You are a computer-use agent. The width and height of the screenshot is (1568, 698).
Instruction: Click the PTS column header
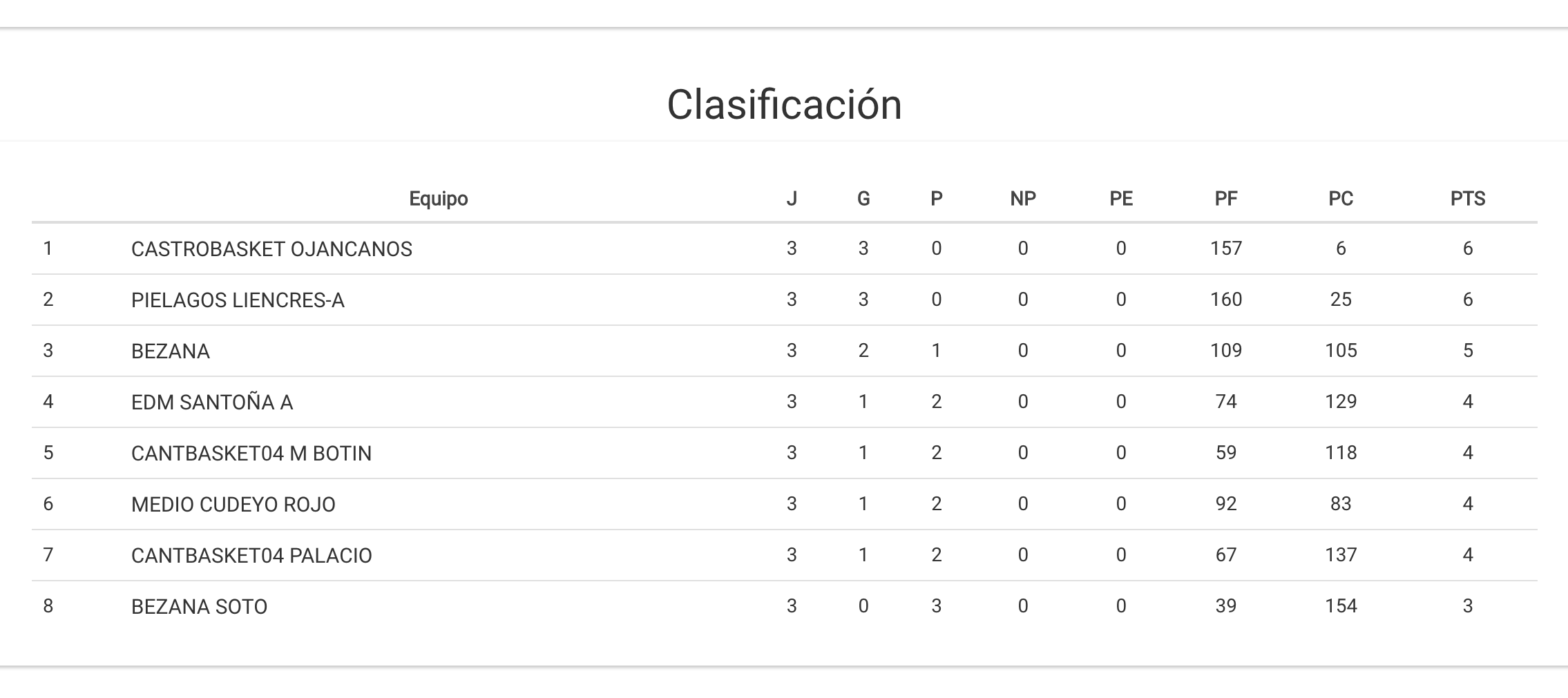(x=1467, y=199)
